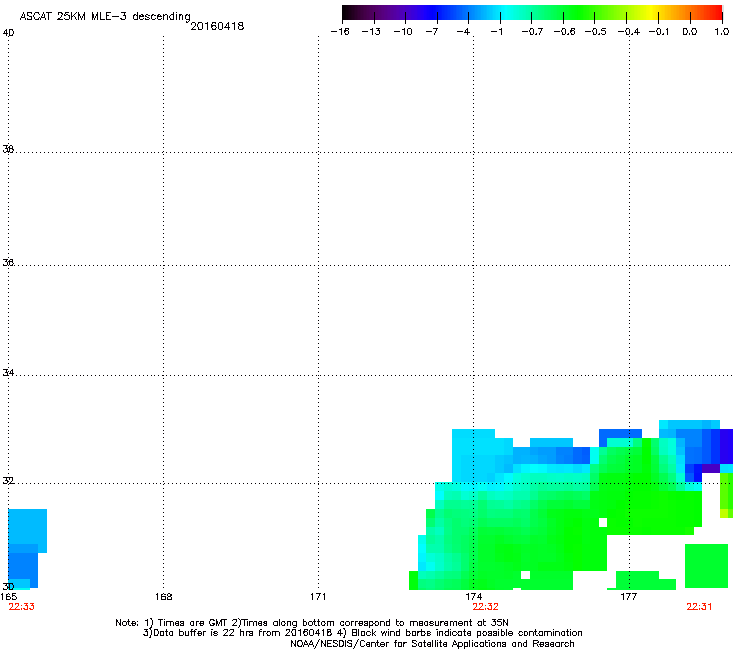This screenshot has height=650, width=740.
Task: Click the latitude label '32'
Action: [8, 481]
